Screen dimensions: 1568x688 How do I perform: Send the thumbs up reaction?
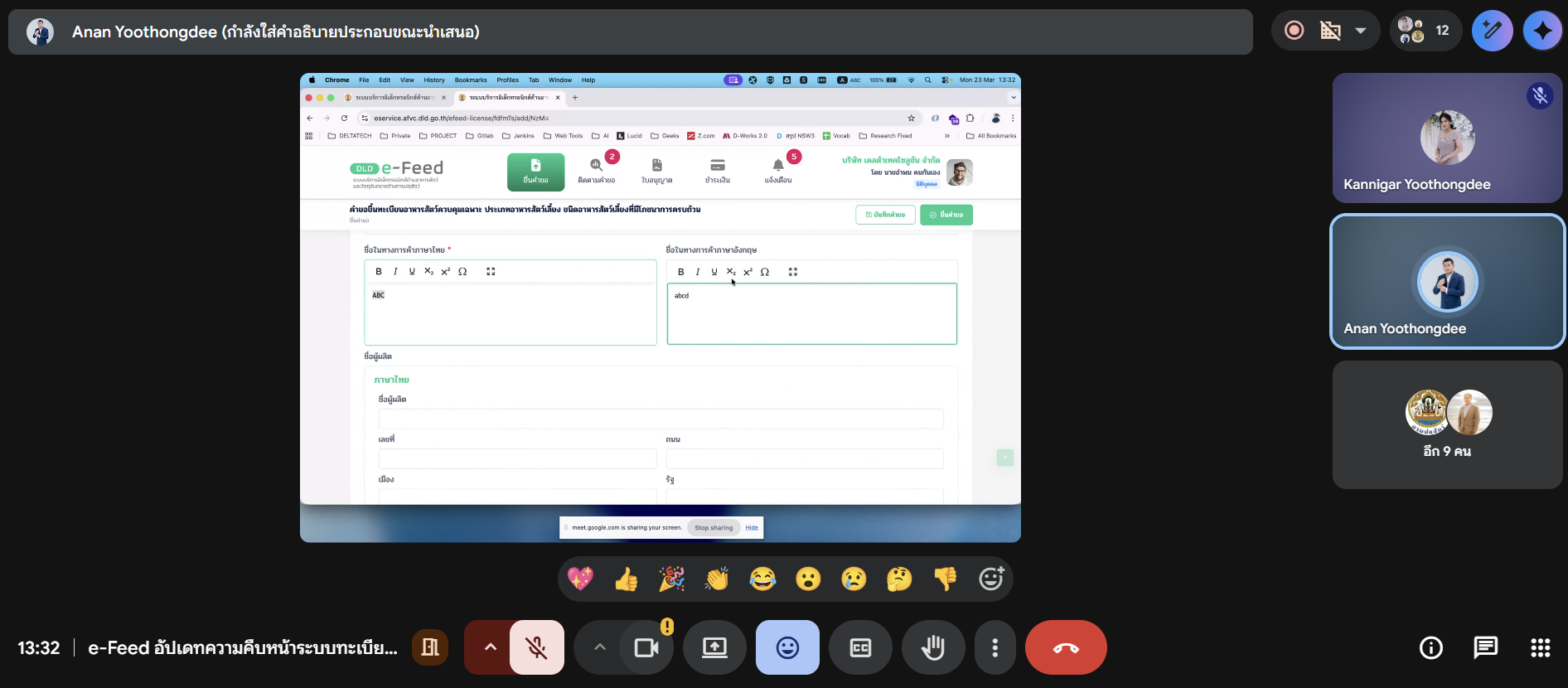tap(627, 579)
